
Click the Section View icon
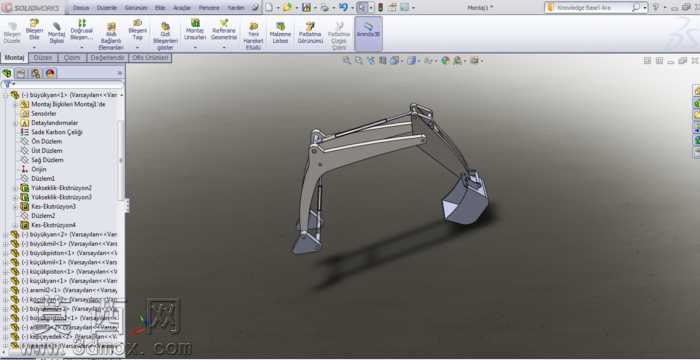pyautogui.click(x=382, y=61)
